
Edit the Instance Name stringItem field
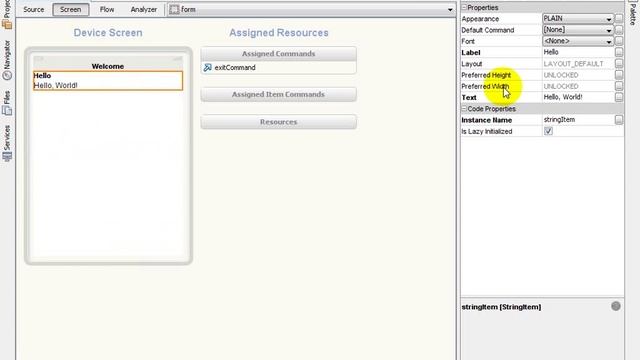tap(578, 120)
